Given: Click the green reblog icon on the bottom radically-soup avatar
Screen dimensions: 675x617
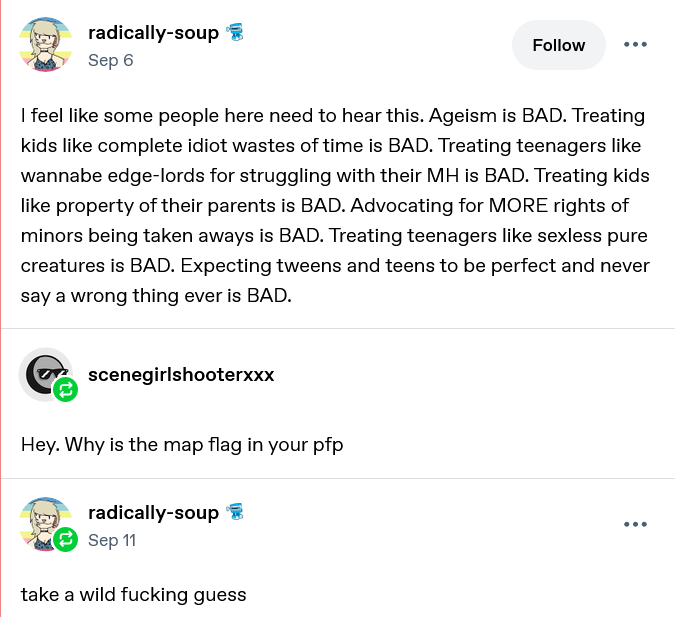Looking at the screenshot, I should 66,541.
